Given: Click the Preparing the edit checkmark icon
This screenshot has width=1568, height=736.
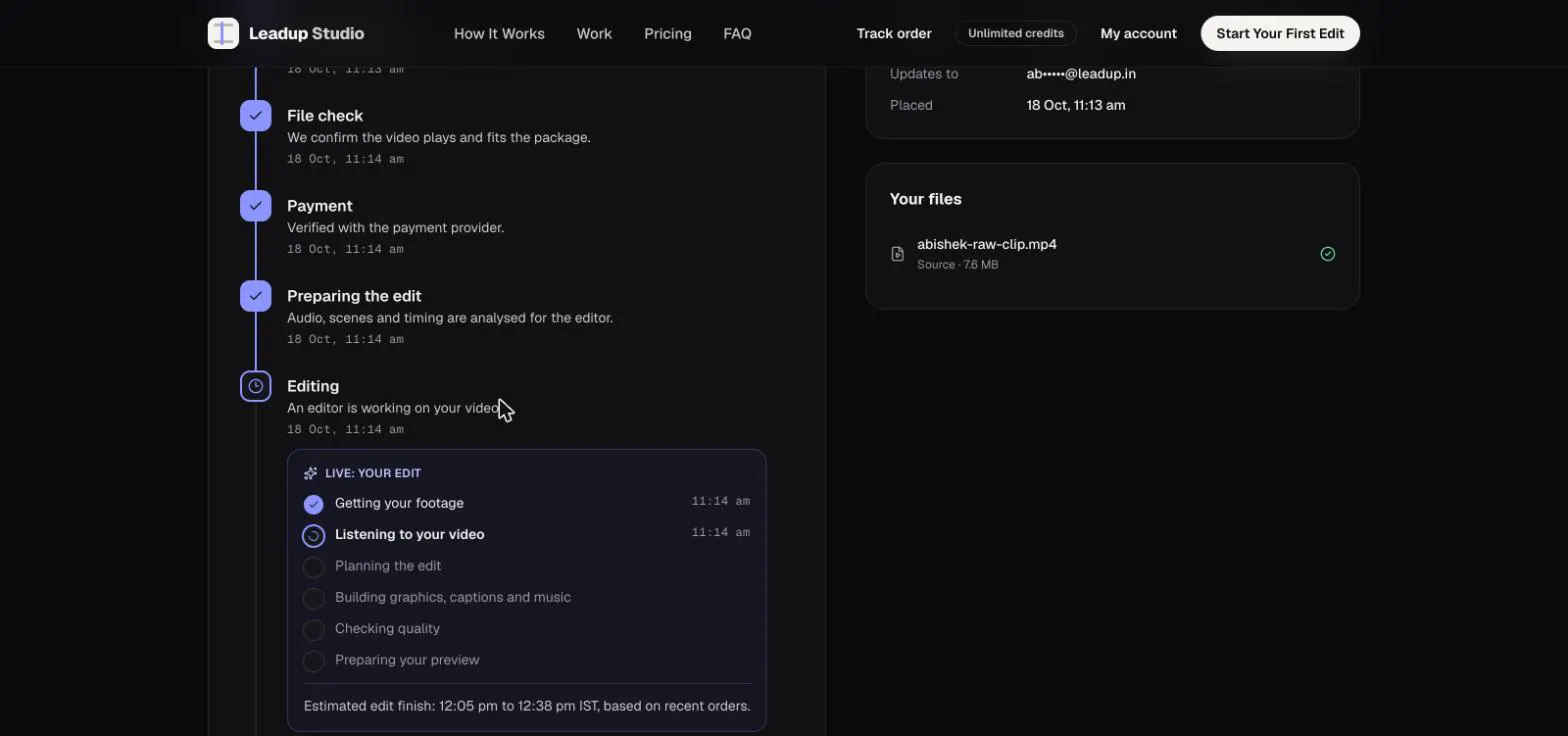Looking at the screenshot, I should (256, 296).
